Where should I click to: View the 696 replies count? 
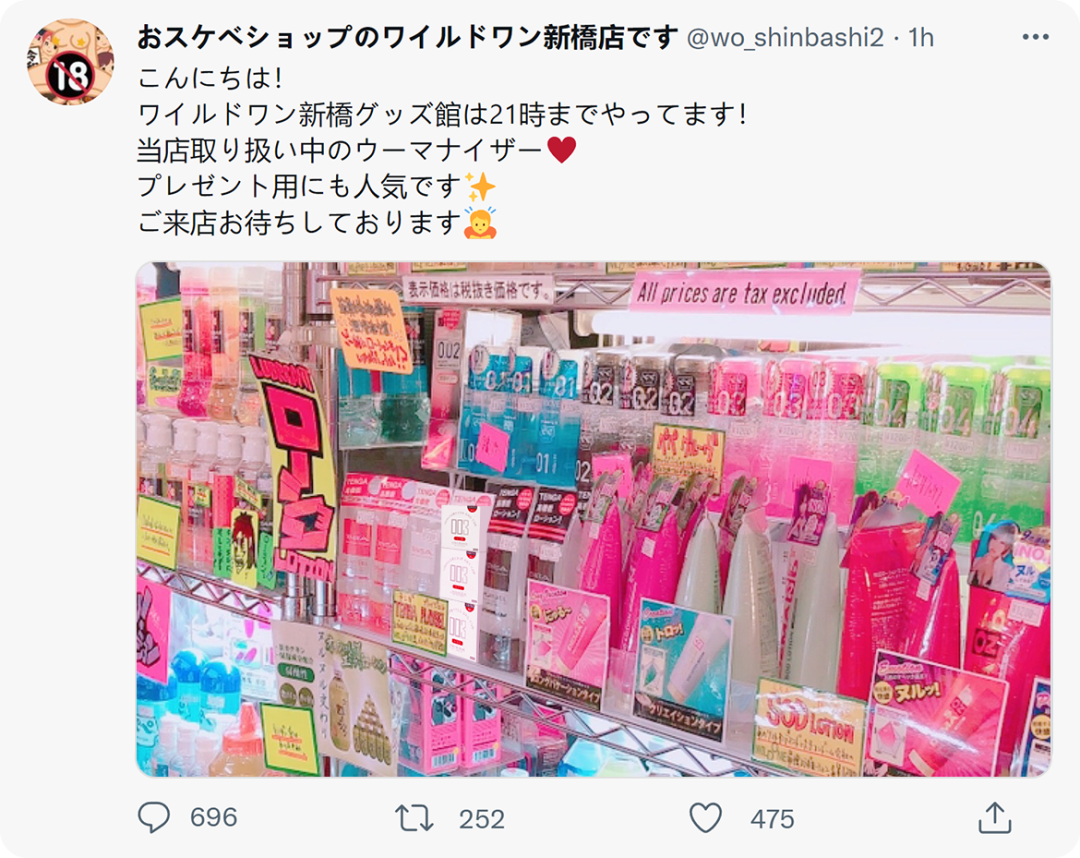click(x=214, y=817)
